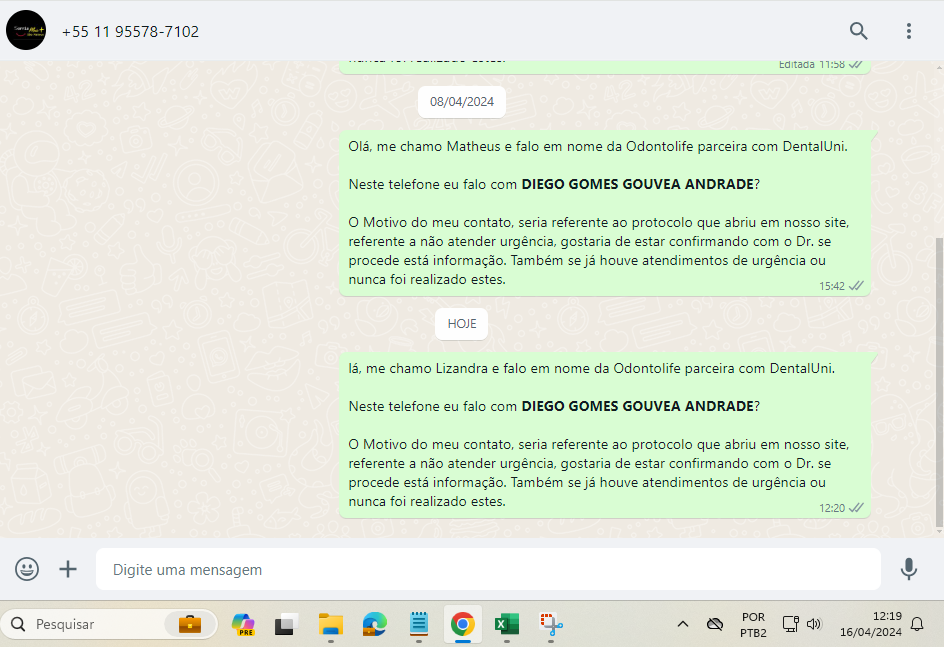The height and width of the screenshot is (647, 944).
Task: Open the notifications bell
Action: pyautogui.click(x=917, y=624)
